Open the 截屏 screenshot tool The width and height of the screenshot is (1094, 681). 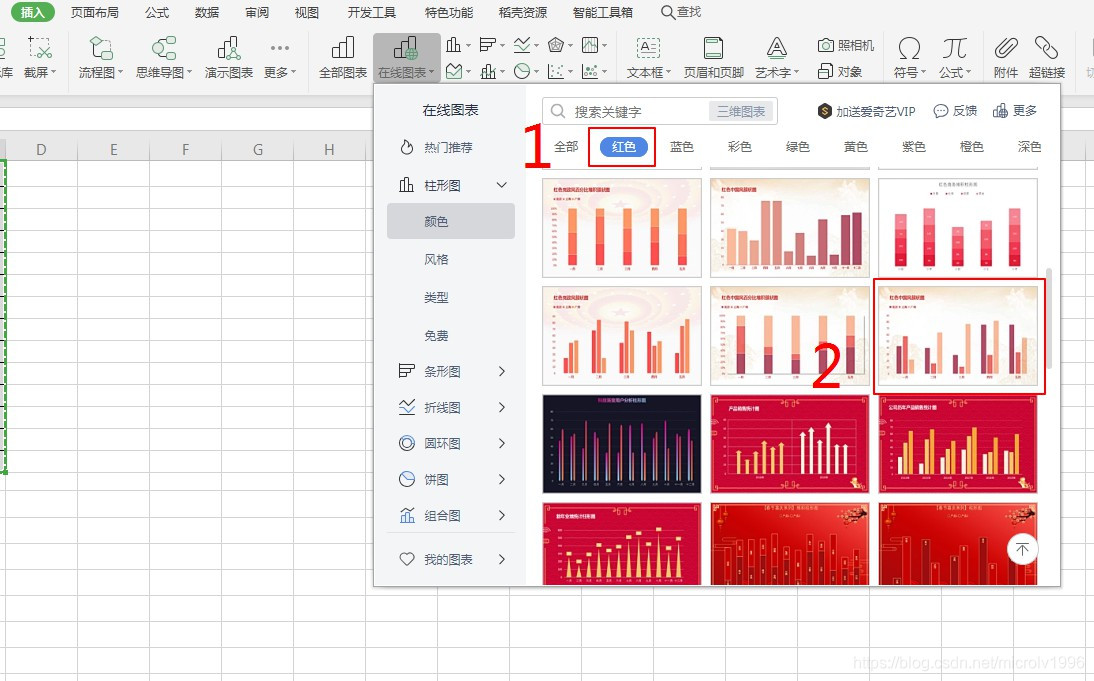pyautogui.click(x=40, y=57)
